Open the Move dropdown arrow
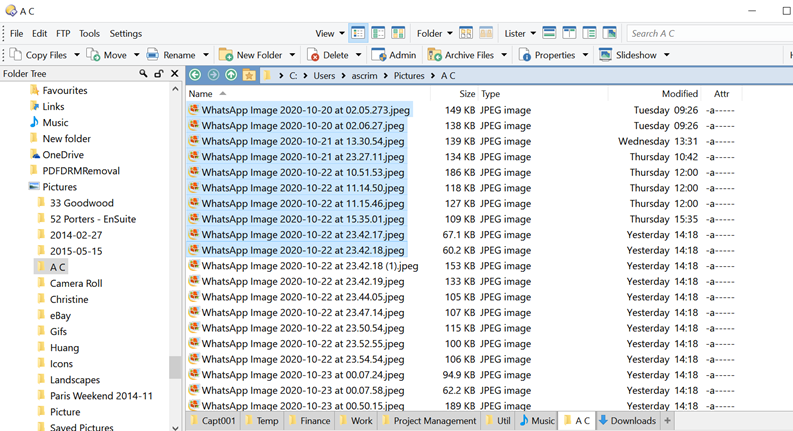Image resolution: width=793 pixels, height=431 pixels. (137, 55)
